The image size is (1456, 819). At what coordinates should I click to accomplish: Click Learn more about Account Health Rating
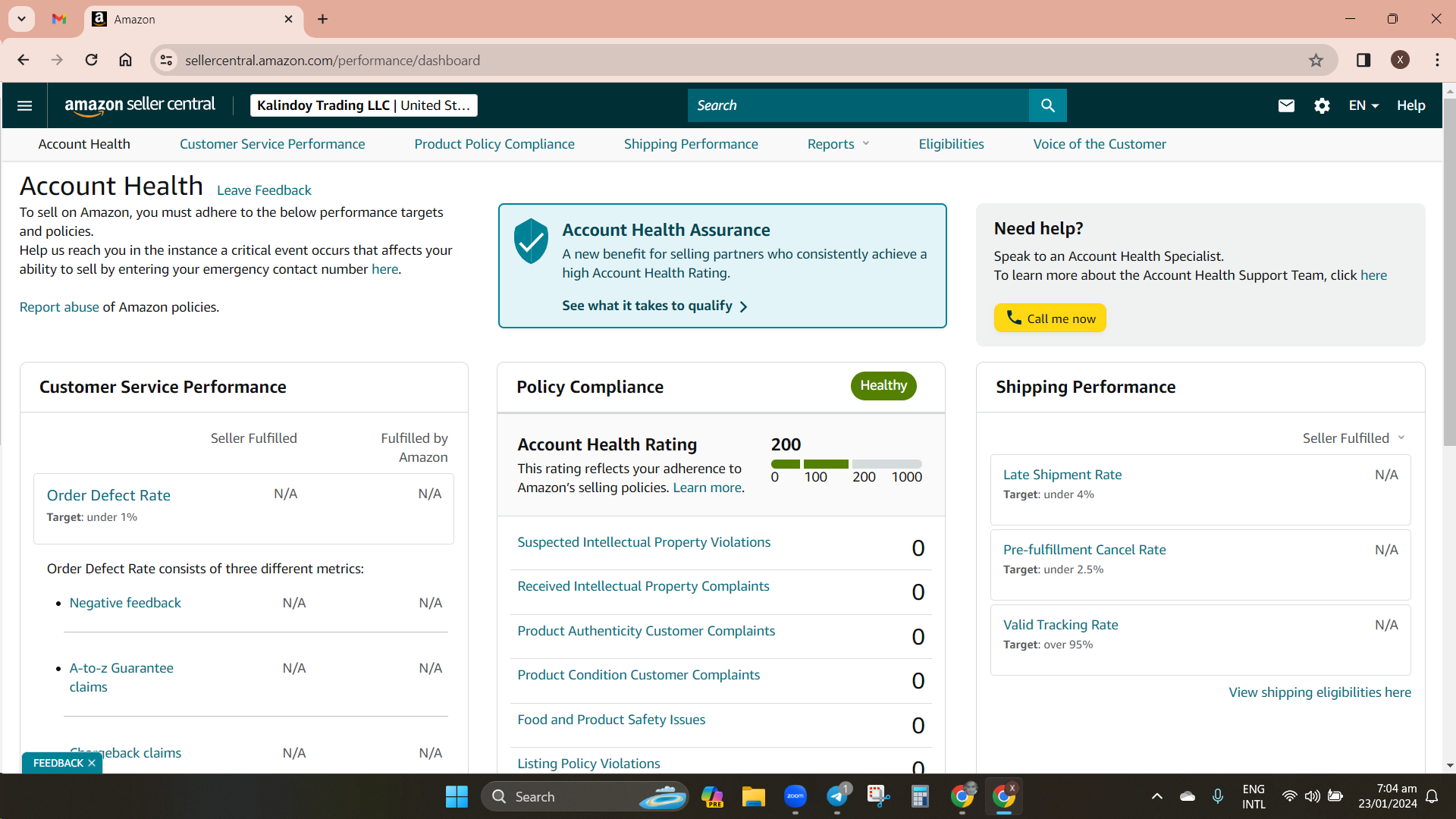(x=707, y=488)
